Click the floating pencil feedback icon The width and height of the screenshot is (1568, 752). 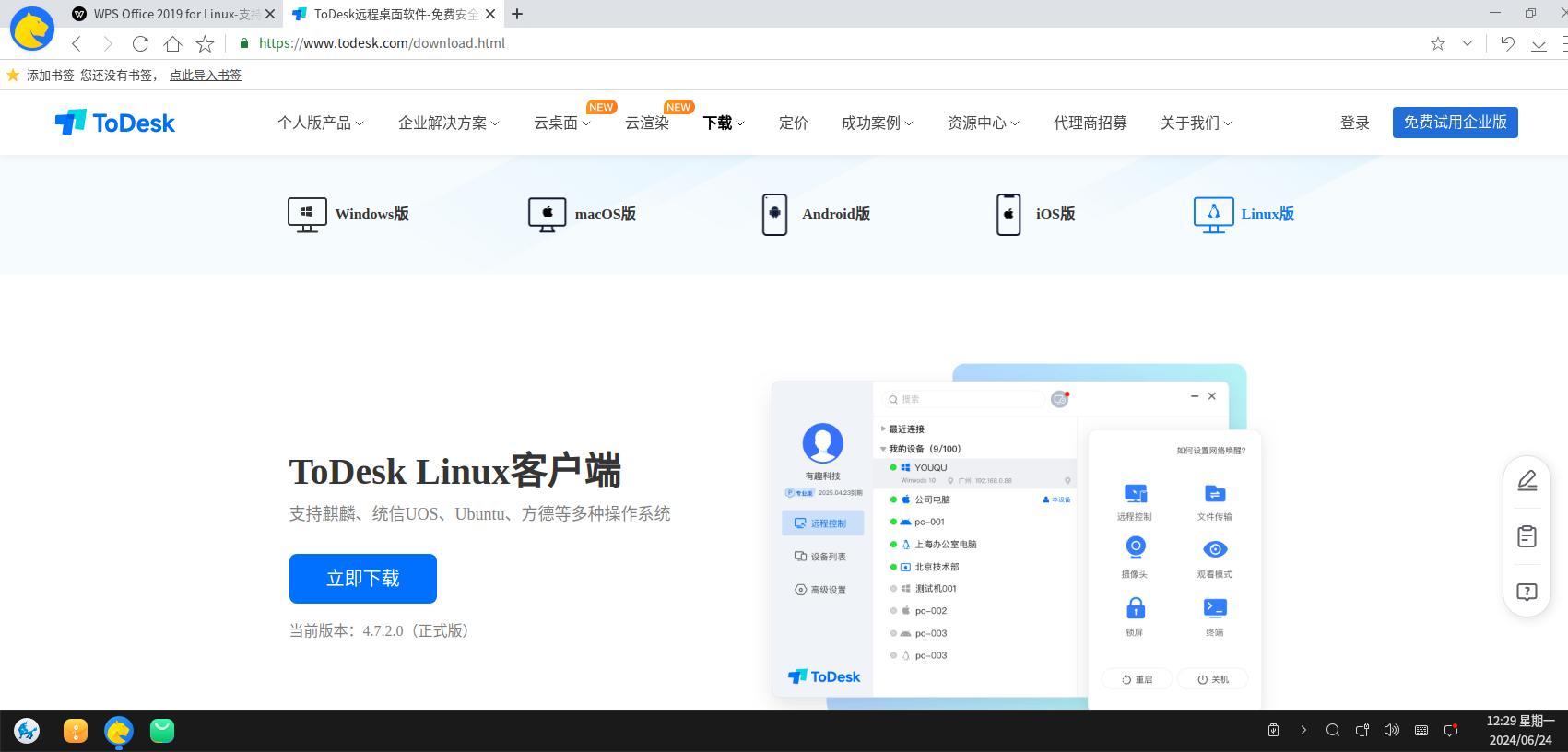[x=1527, y=481]
